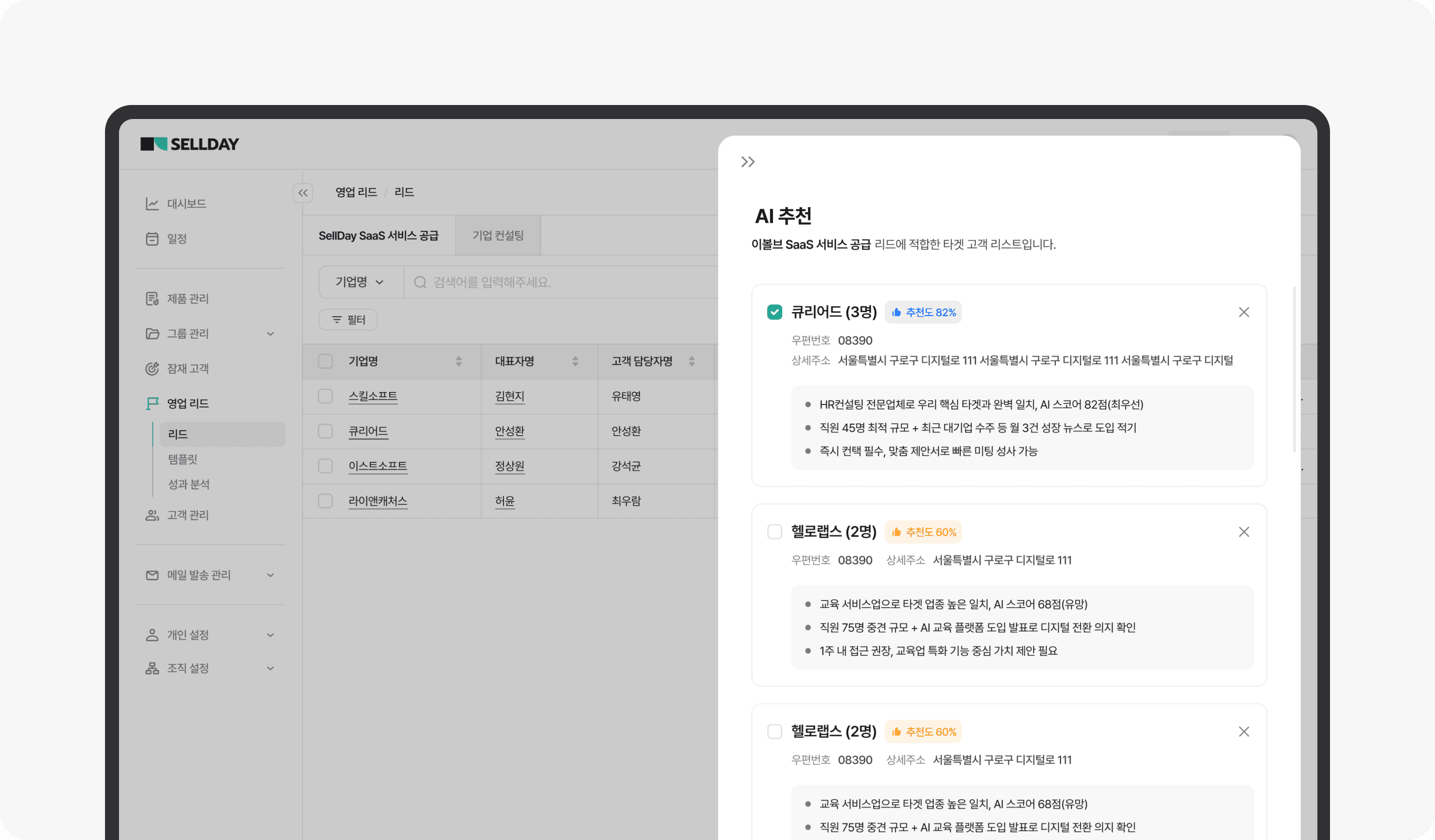Sort by 기업명 column arrows
Image resolution: width=1435 pixels, height=840 pixels.
[x=459, y=361]
